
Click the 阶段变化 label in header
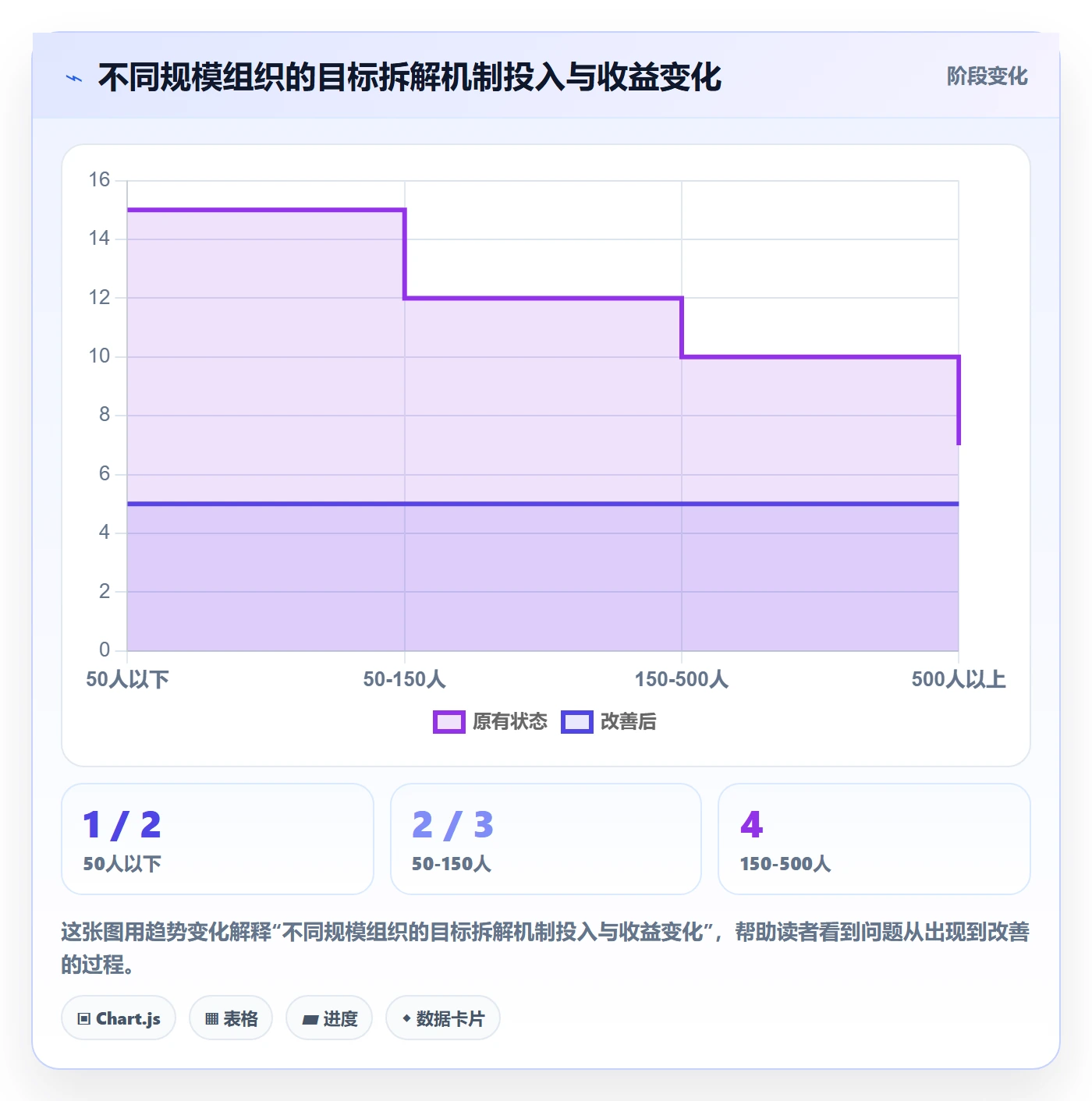point(987,76)
